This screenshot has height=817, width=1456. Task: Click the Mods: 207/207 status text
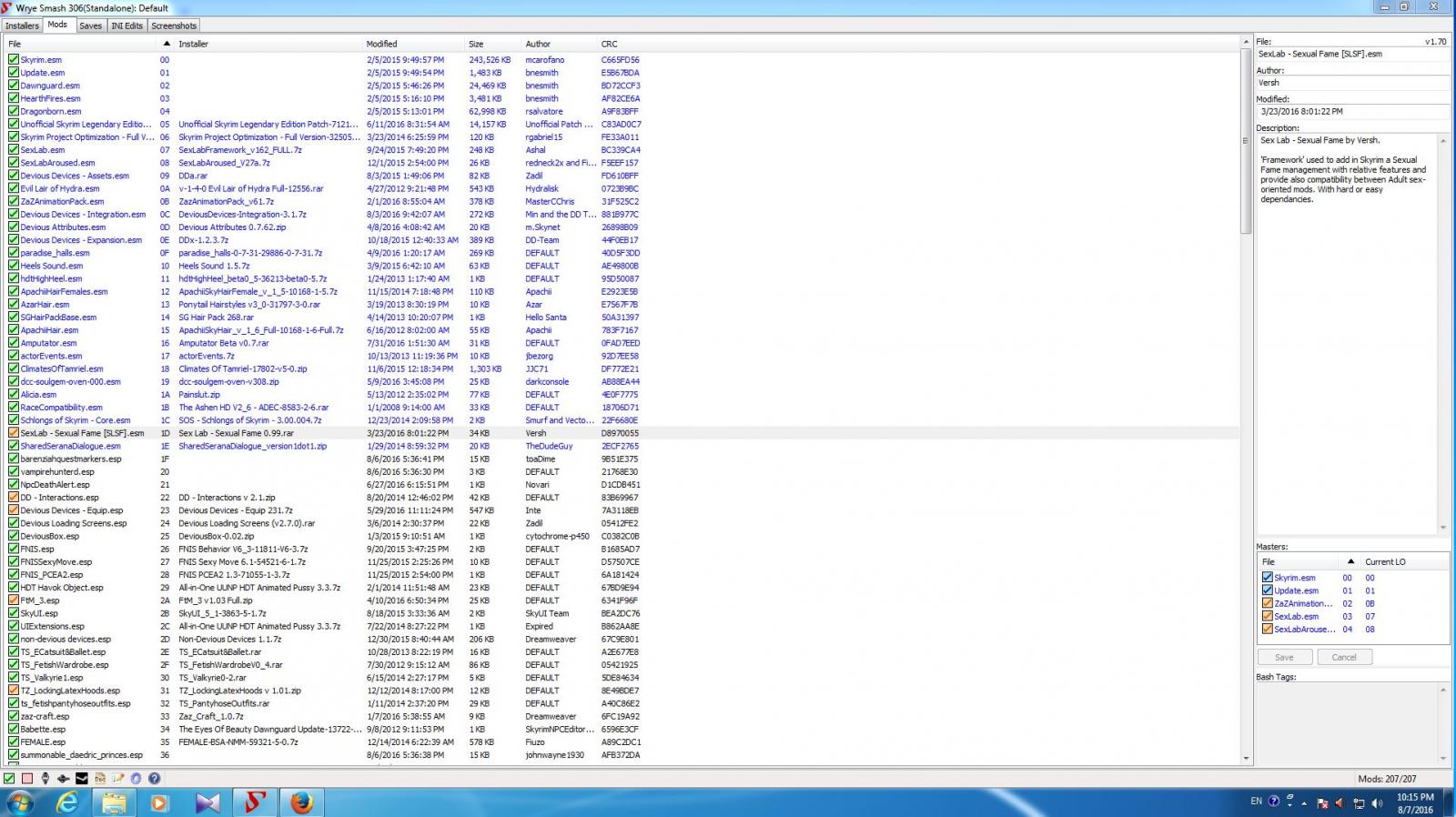coord(1387,779)
